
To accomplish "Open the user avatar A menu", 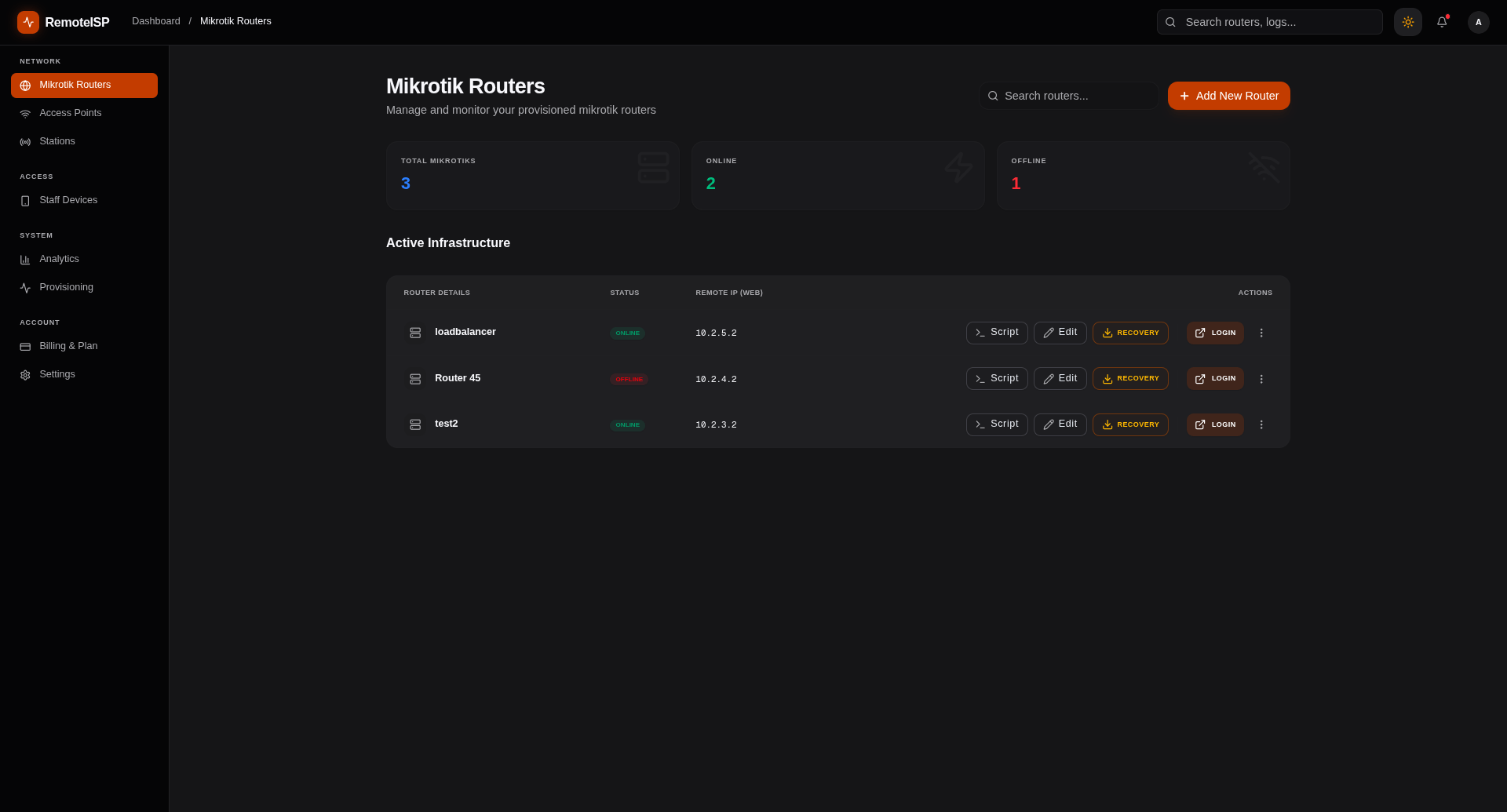I will pyautogui.click(x=1479, y=22).
